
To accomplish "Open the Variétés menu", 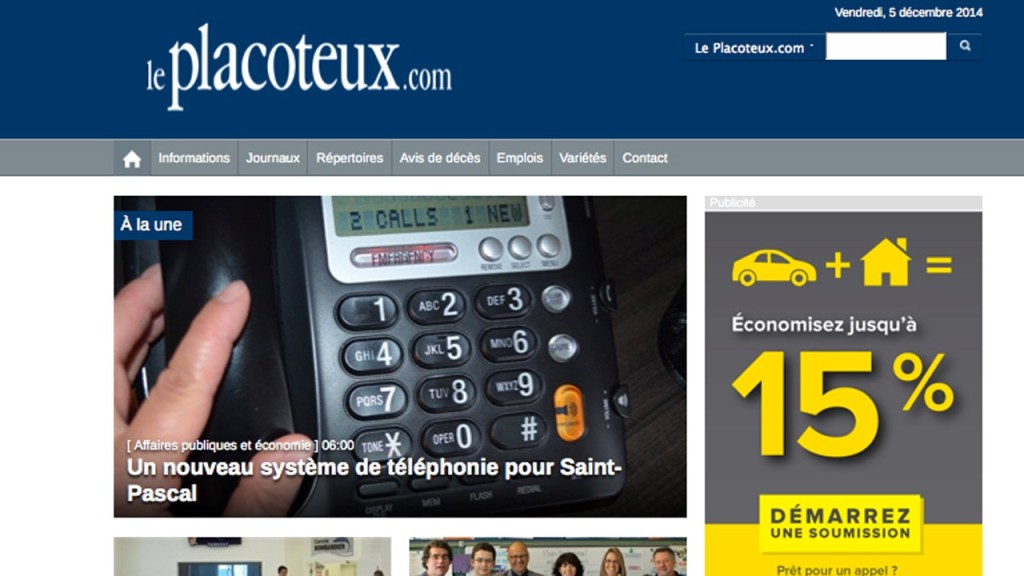I will pyautogui.click(x=583, y=158).
